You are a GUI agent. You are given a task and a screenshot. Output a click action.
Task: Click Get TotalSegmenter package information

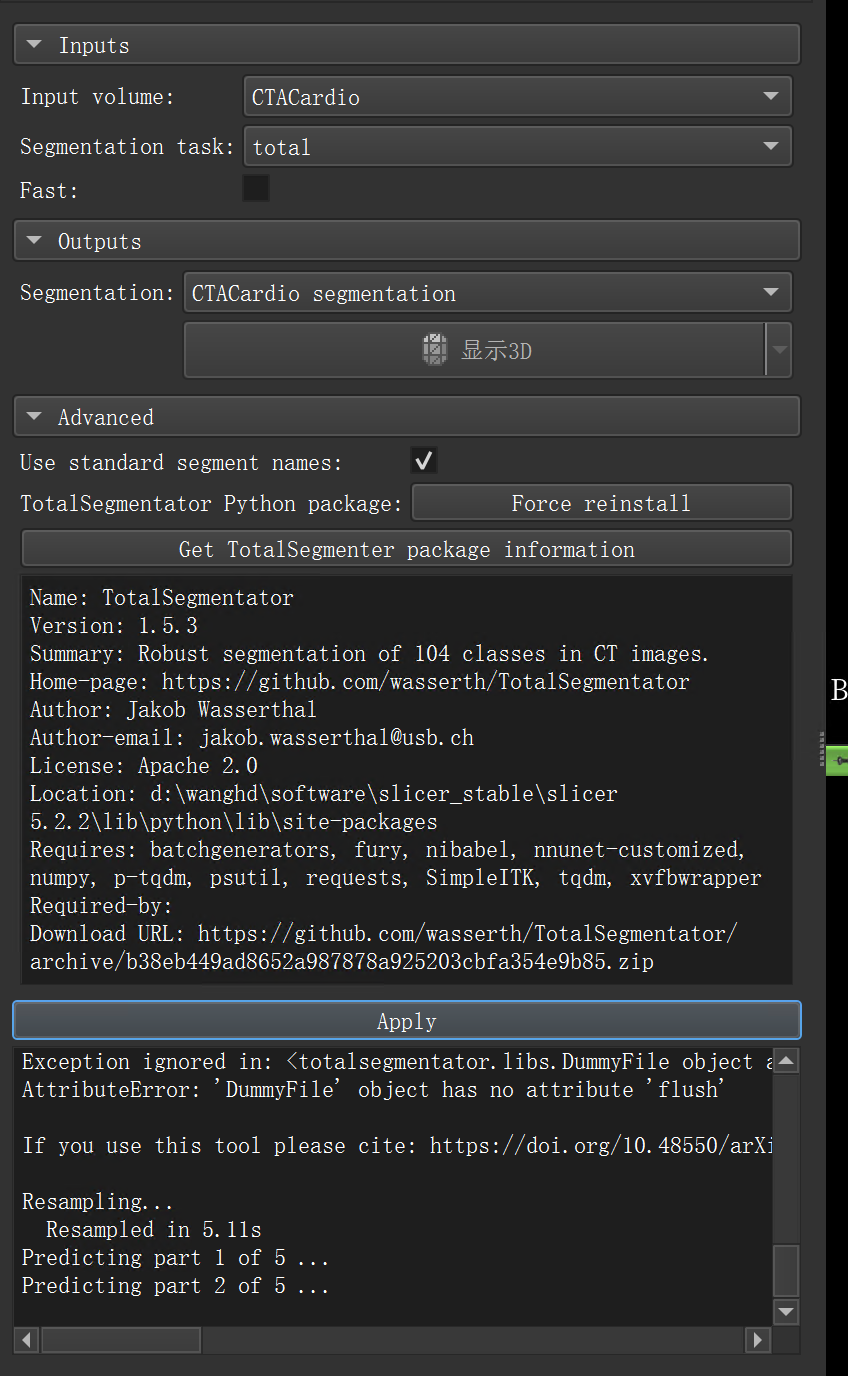coord(406,548)
